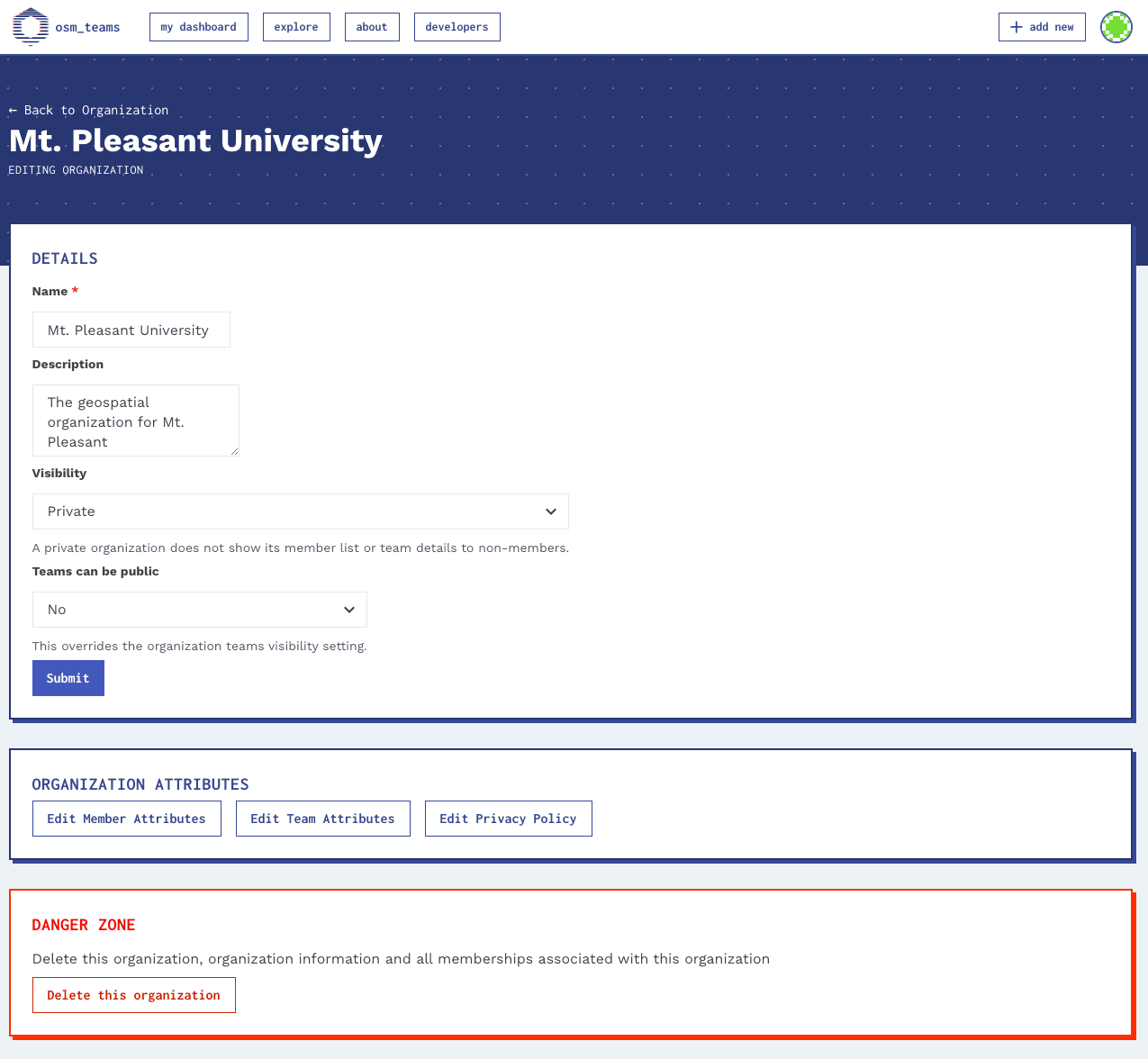Open the green user avatar menu
The height and width of the screenshot is (1059, 1148).
[x=1116, y=27]
